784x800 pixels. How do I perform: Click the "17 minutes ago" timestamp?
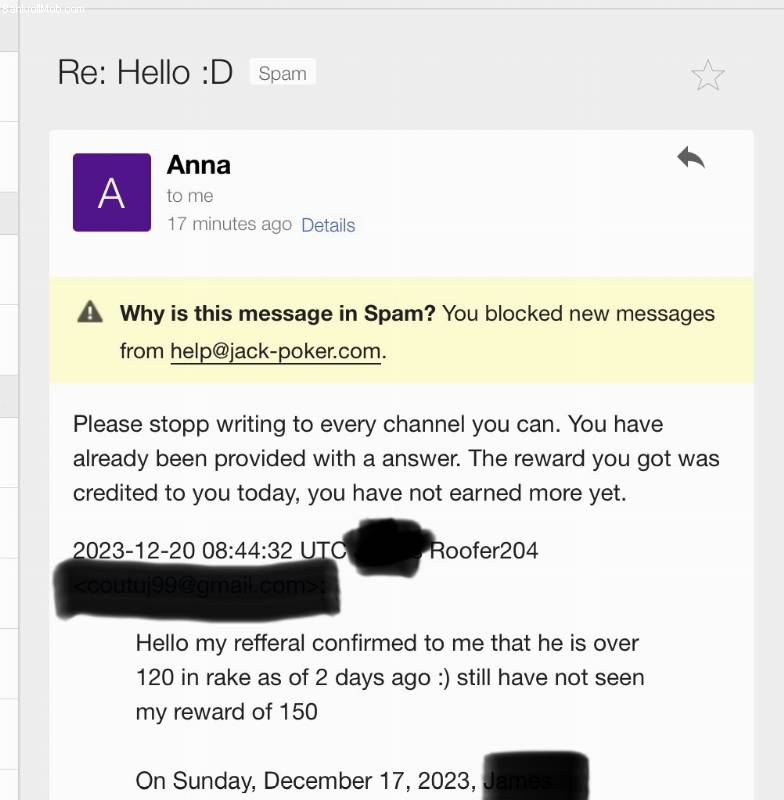tap(229, 224)
